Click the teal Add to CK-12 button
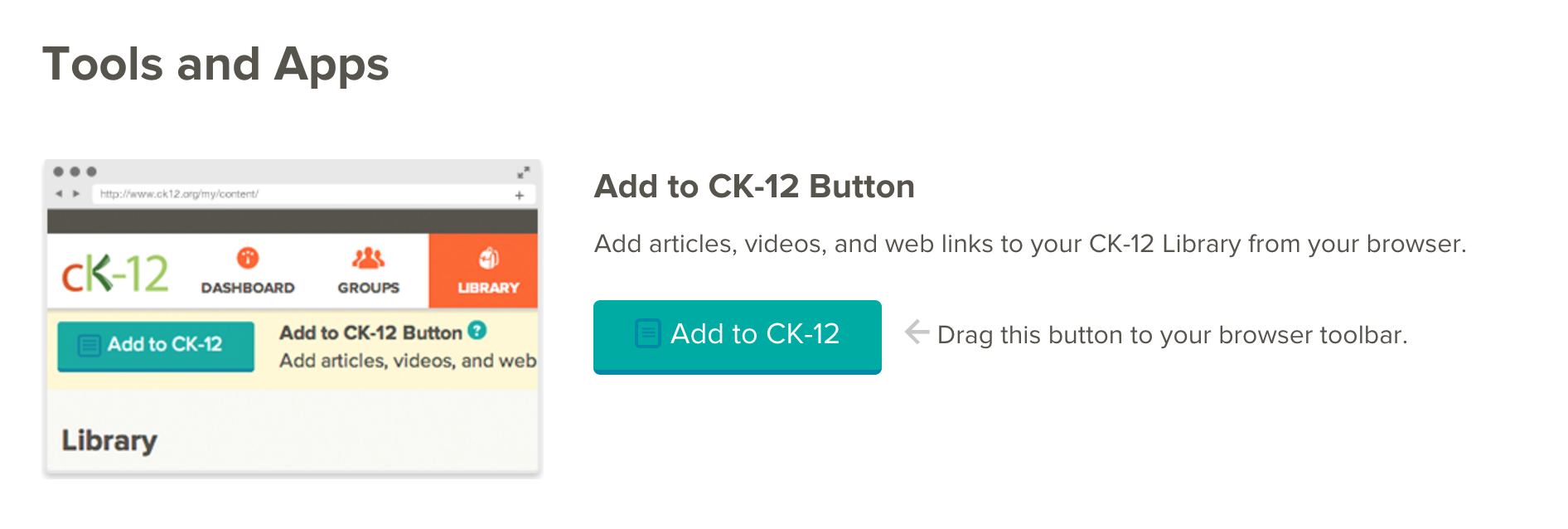Screen dimensions: 1568x529 737,337
